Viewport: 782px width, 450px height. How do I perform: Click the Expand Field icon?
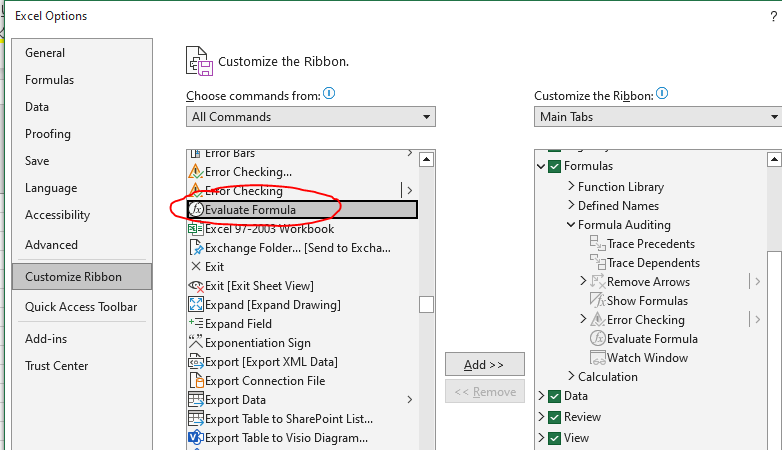196,323
